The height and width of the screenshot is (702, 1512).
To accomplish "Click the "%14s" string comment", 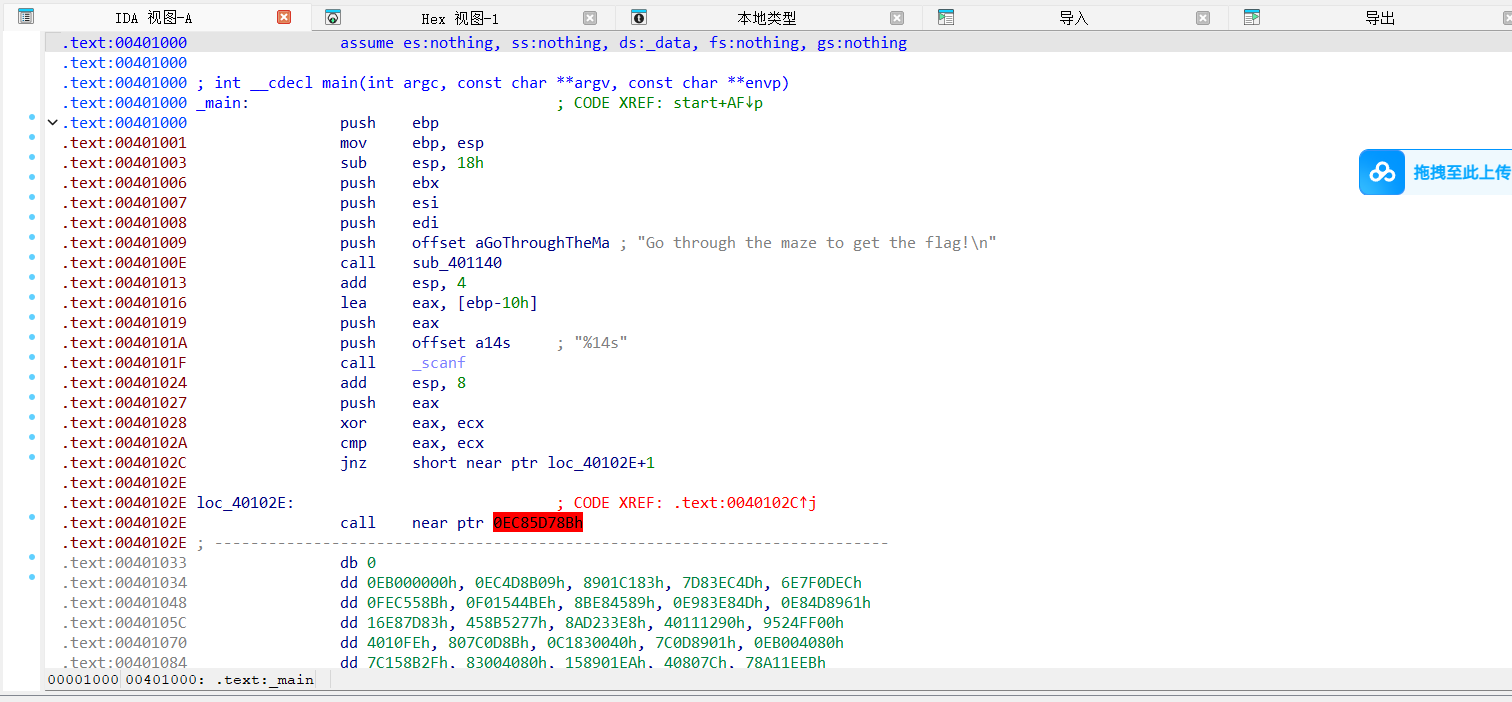I will click(601, 343).
